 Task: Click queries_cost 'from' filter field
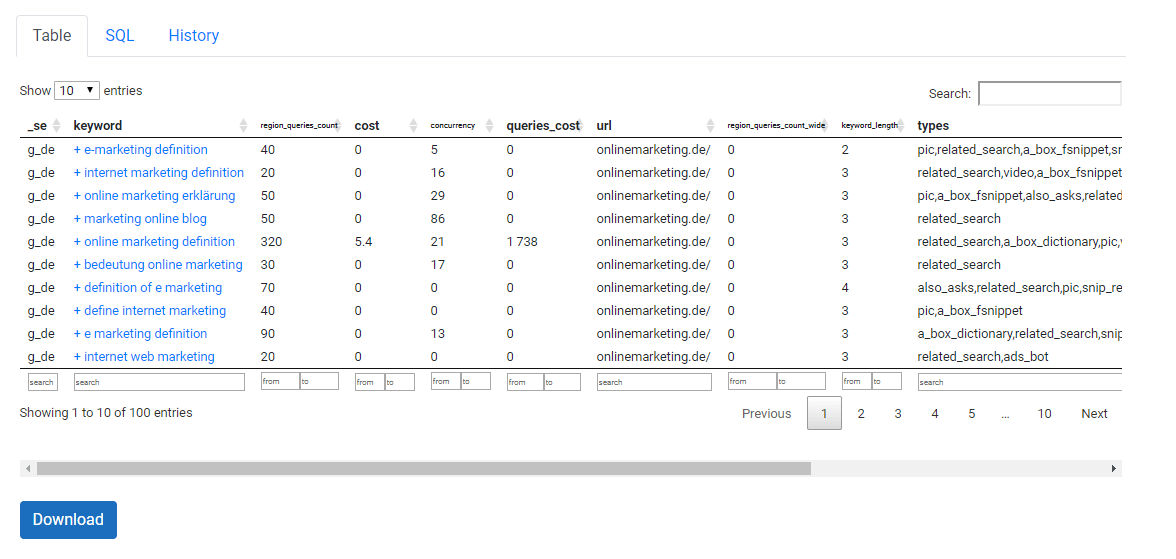[x=525, y=382]
